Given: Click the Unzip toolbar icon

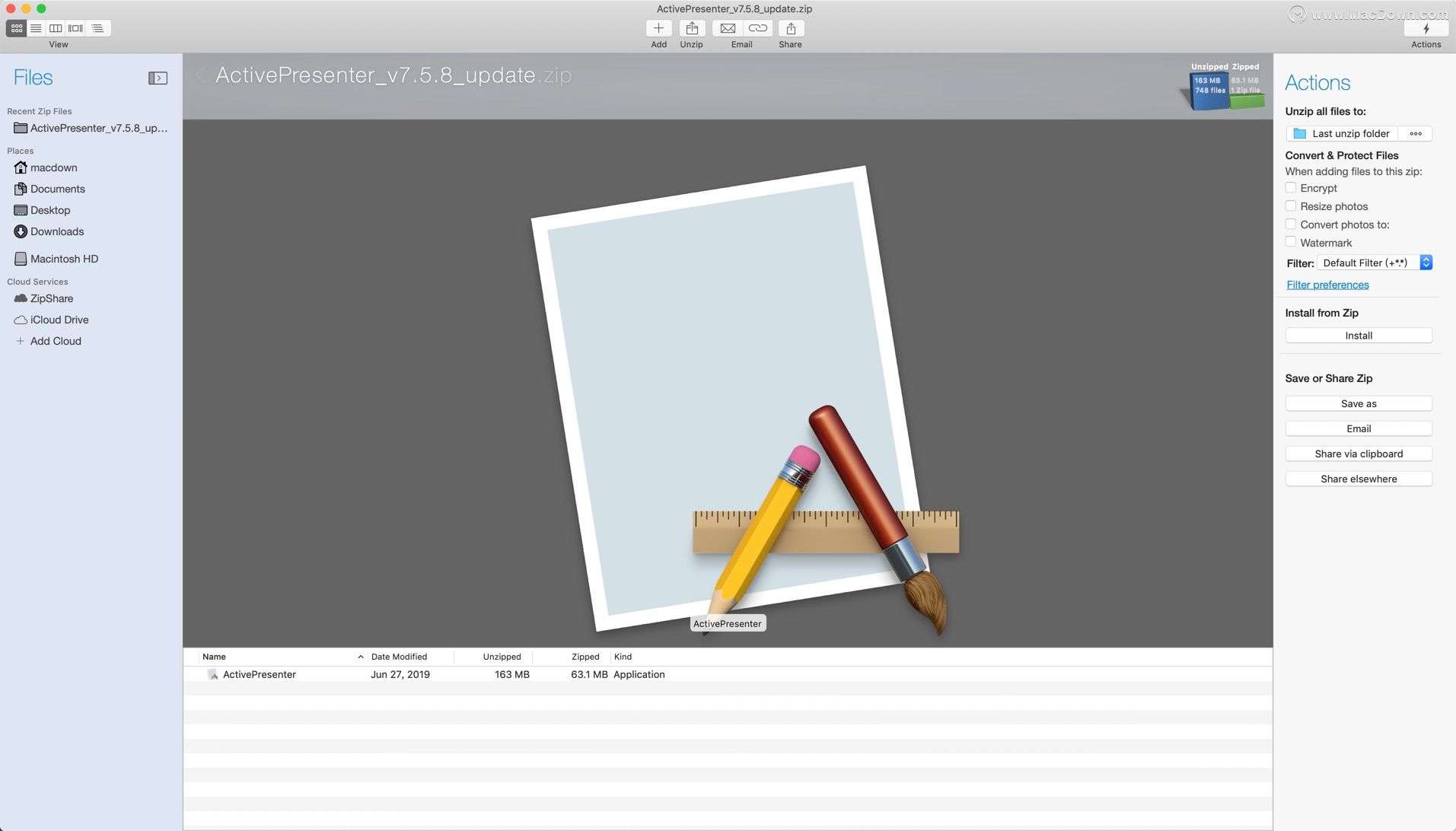Looking at the screenshot, I should coord(691,28).
